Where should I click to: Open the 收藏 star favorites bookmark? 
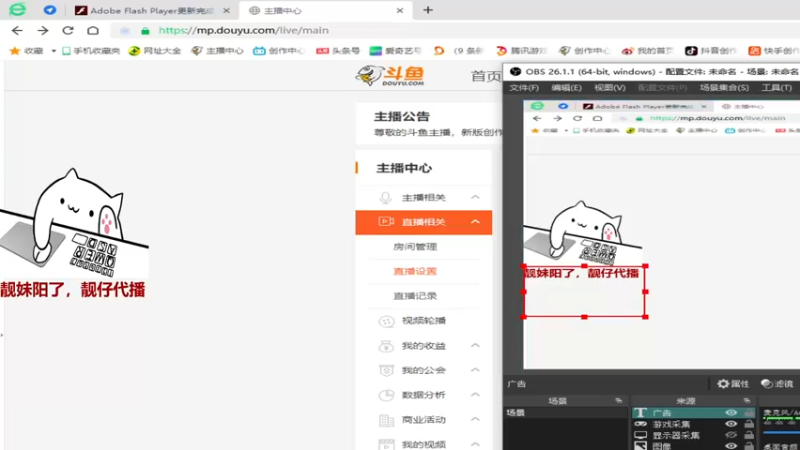27,51
